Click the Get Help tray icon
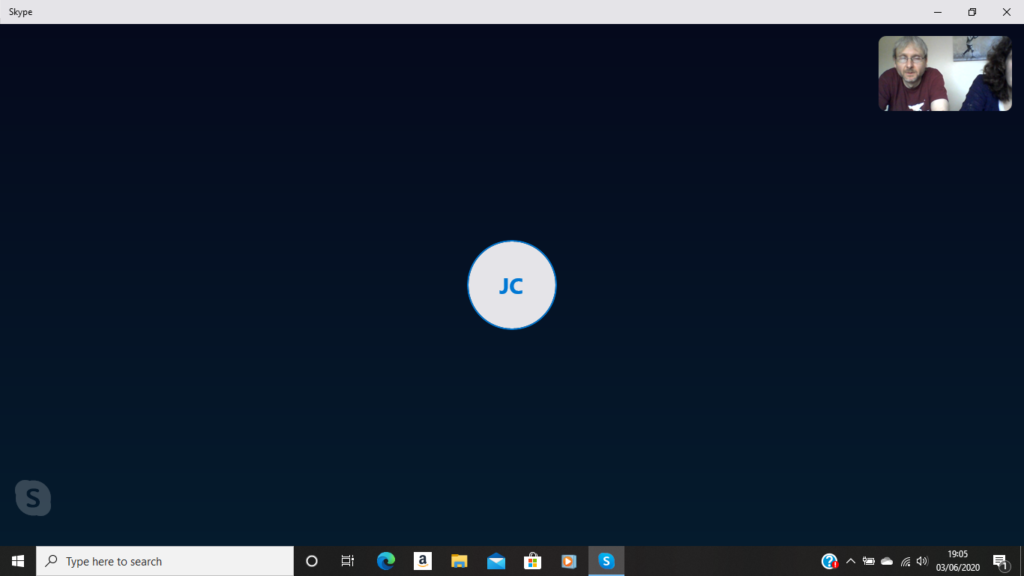This screenshot has height=576, width=1024. pos(829,561)
